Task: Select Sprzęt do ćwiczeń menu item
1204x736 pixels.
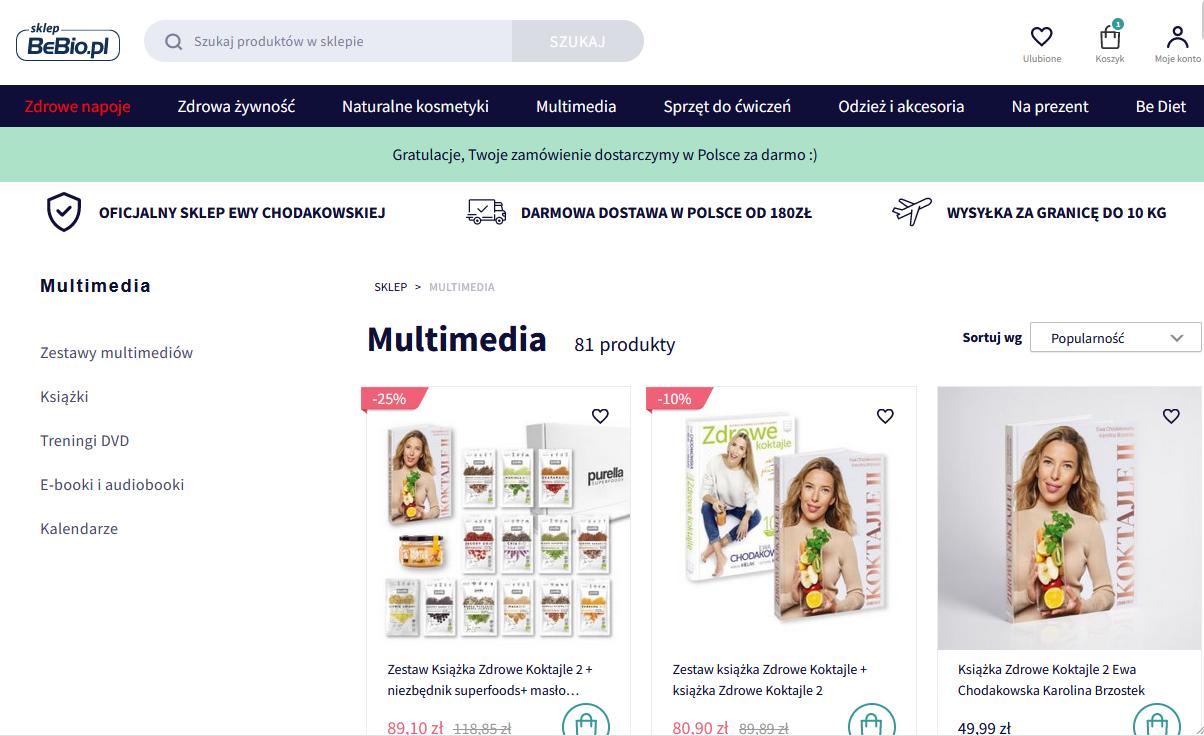Action: coord(727,106)
